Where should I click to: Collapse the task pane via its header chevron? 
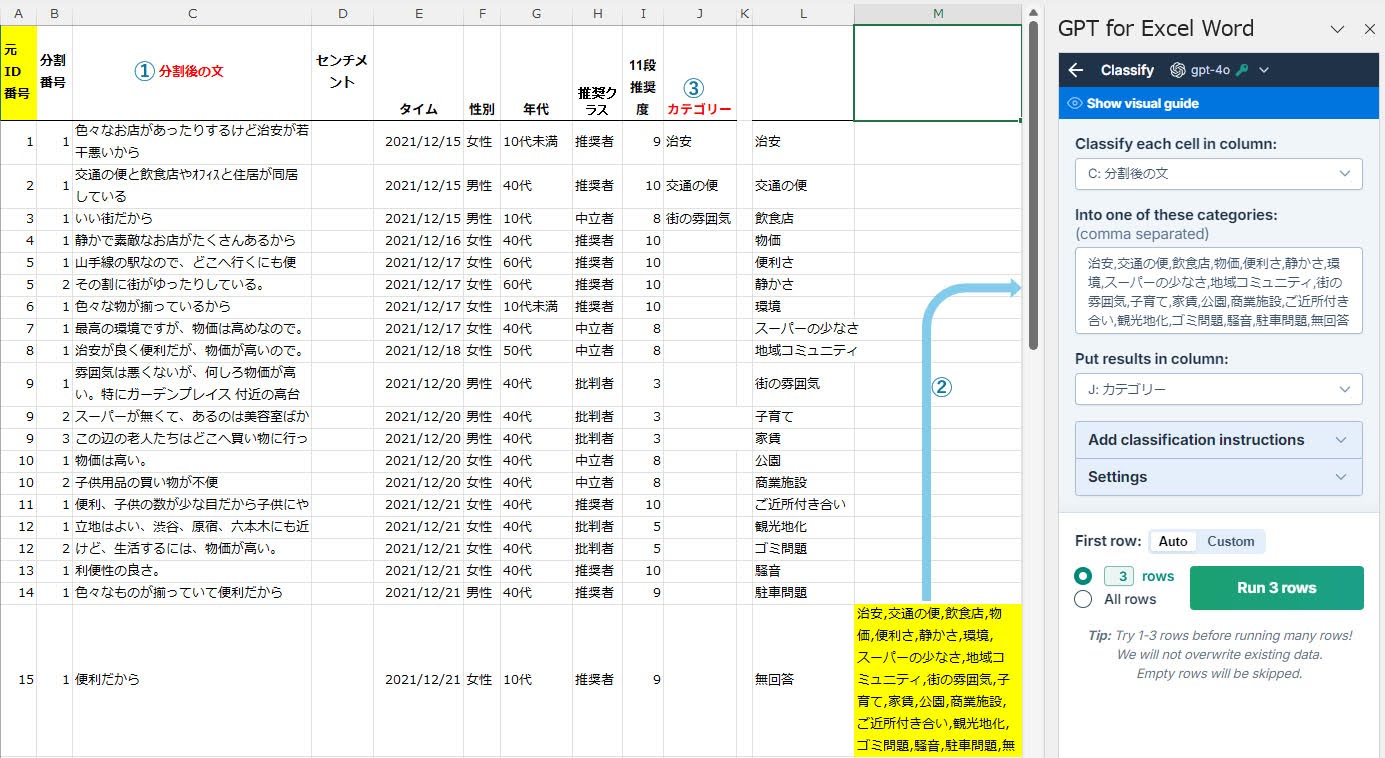tap(1337, 29)
